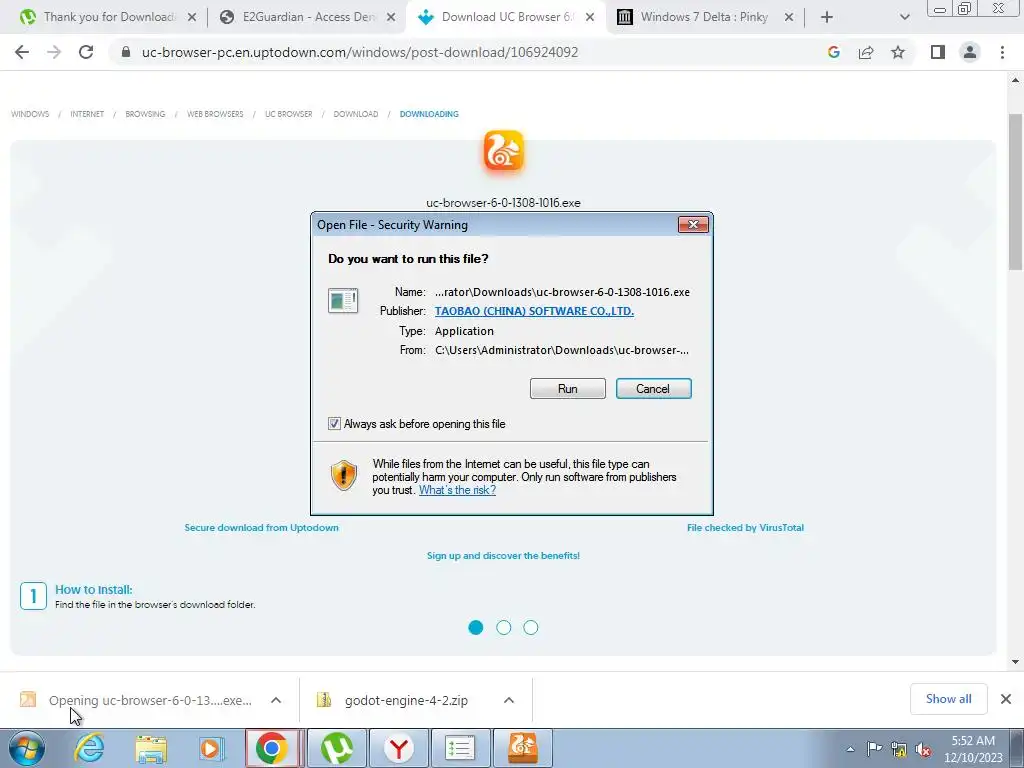Open the What's the risk link
The height and width of the screenshot is (768, 1024).
(457, 490)
